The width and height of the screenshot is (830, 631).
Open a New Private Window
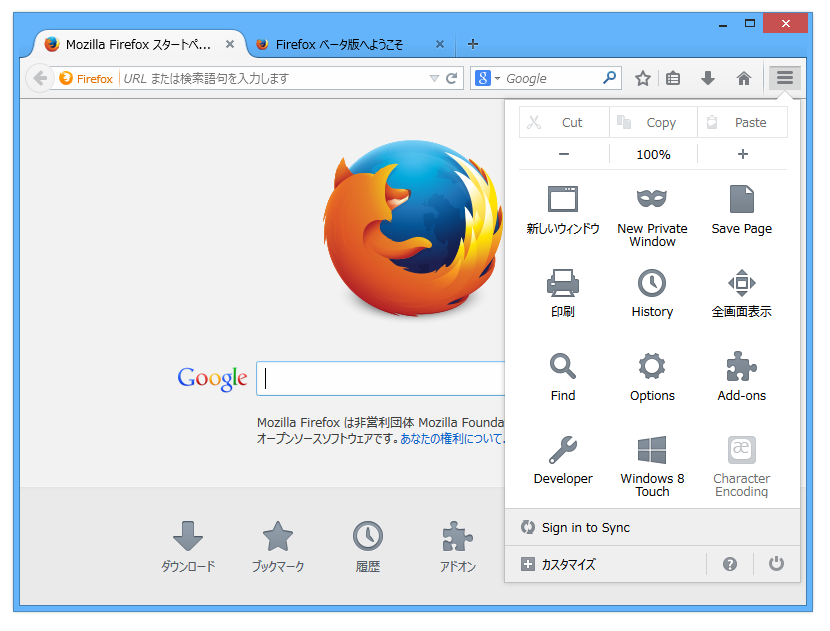[652, 210]
